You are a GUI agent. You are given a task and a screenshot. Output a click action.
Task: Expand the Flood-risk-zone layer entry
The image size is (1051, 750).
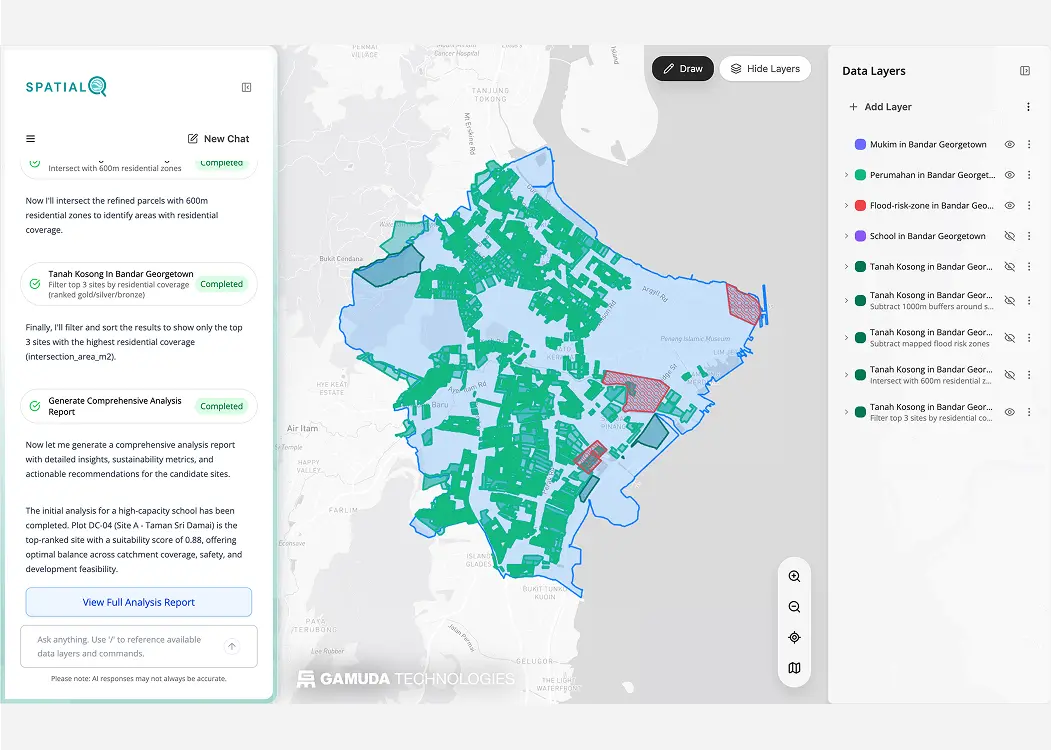846,206
